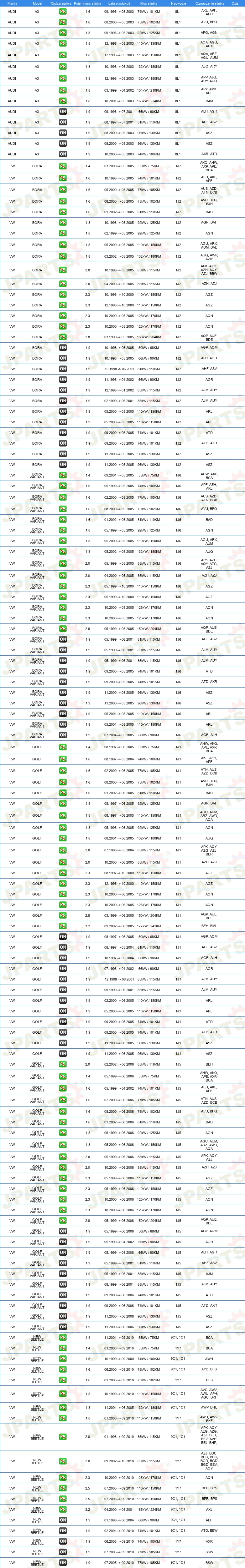Viewport: 245px width, 1568px height.
Task: Click diesel ON icon in Bora Variant 07.2004 row
Action: 63,735
